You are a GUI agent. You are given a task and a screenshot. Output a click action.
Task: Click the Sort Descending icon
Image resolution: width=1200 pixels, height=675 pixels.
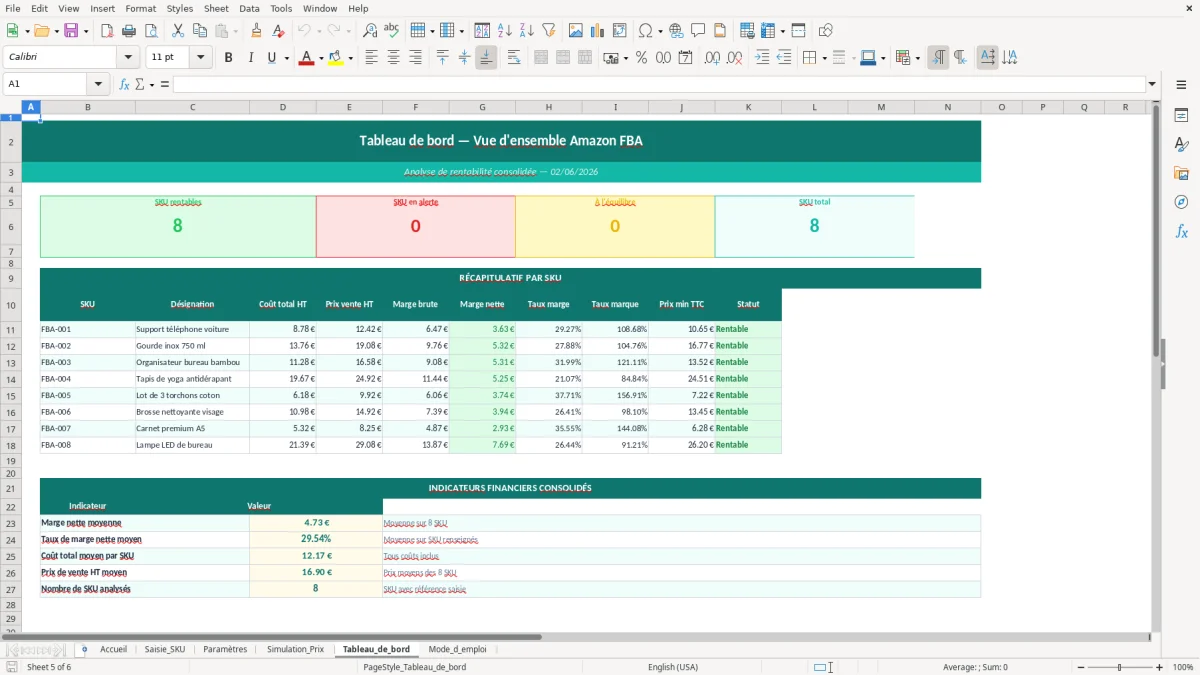[526, 31]
